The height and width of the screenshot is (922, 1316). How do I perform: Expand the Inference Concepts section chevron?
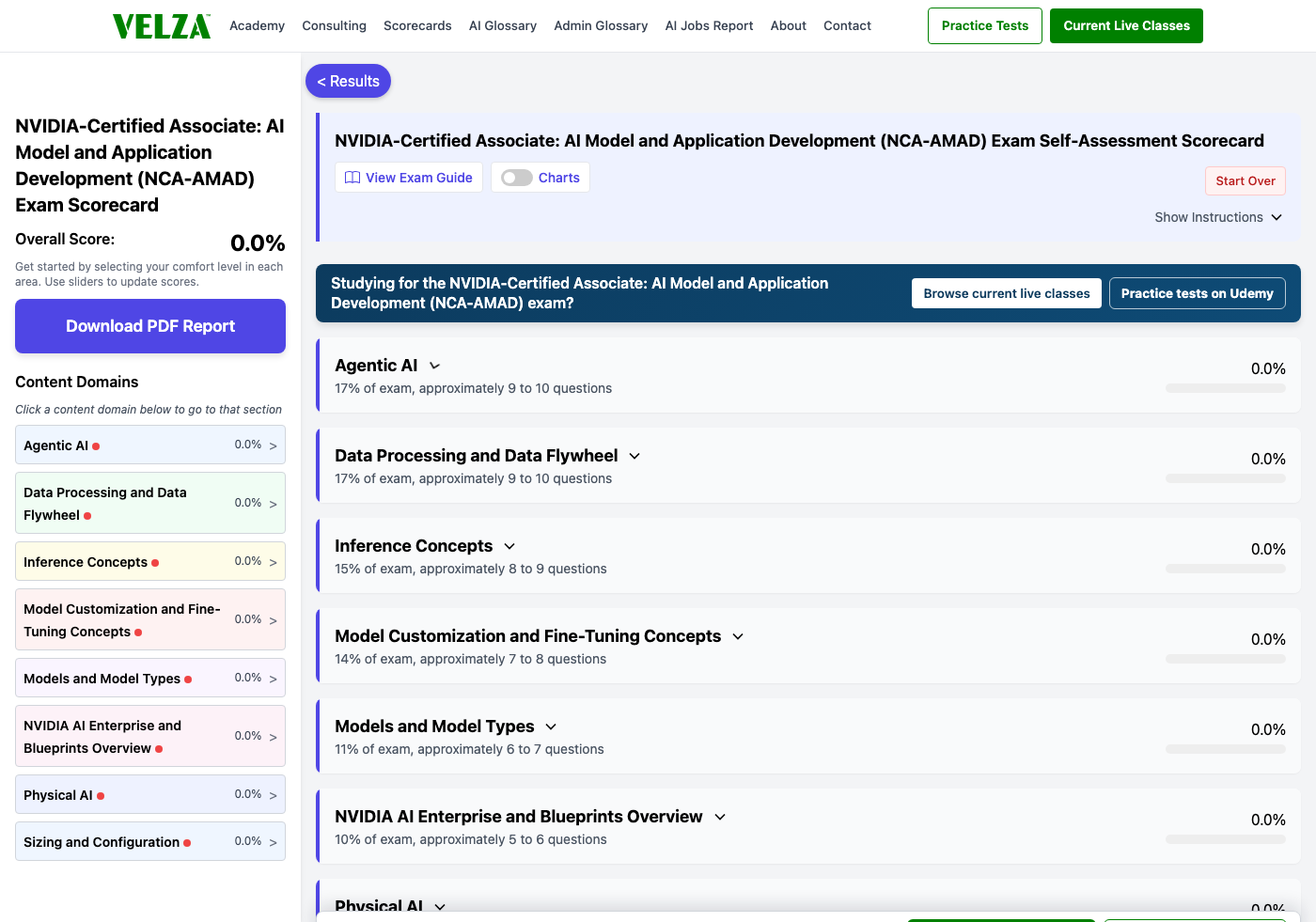tap(509, 546)
